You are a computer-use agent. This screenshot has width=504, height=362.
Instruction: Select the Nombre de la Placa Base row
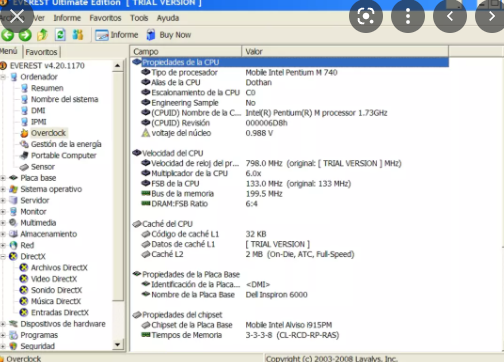[x=290, y=295]
